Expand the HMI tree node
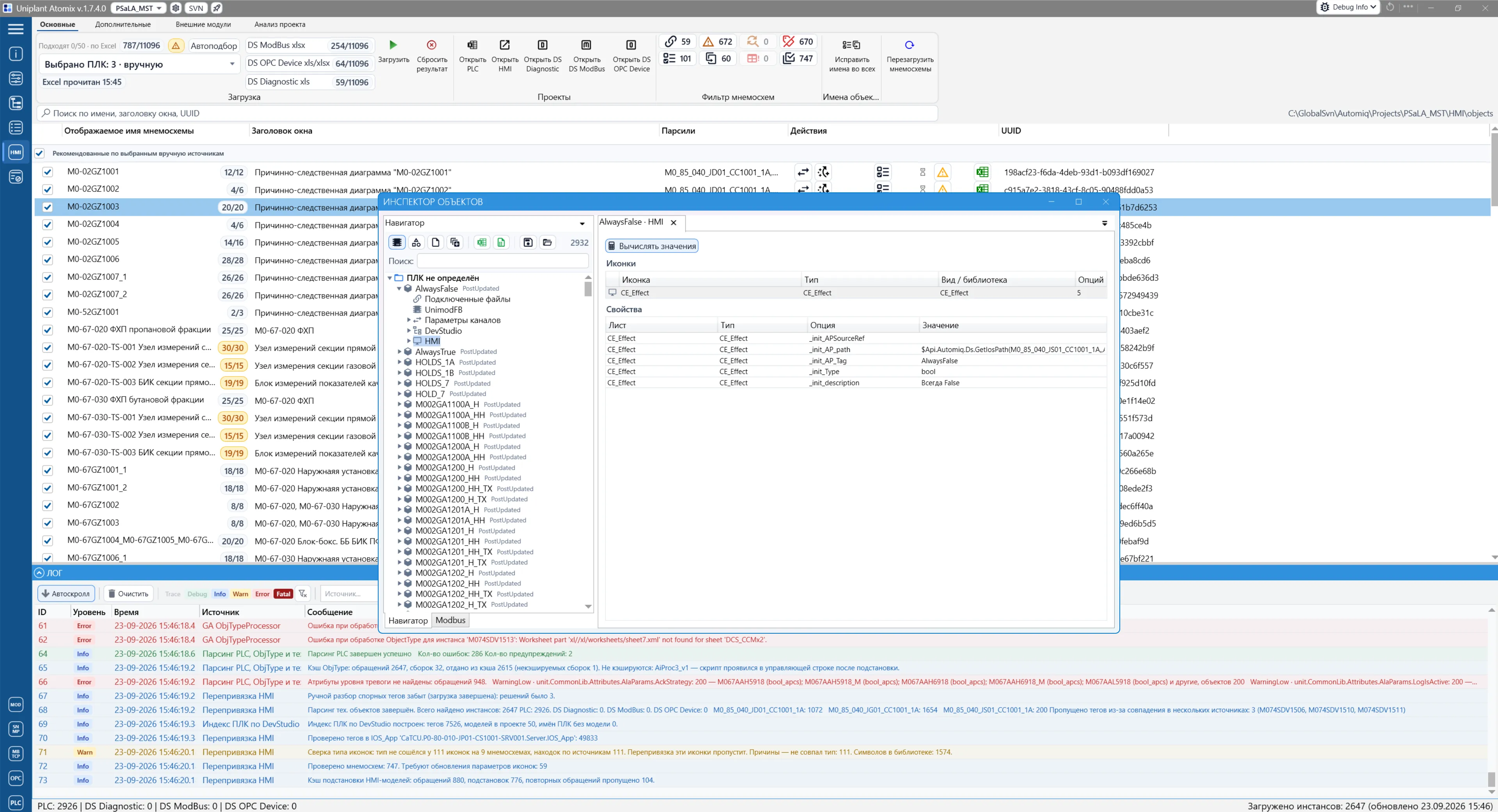This screenshot has height=812, width=1498. pyautogui.click(x=409, y=341)
